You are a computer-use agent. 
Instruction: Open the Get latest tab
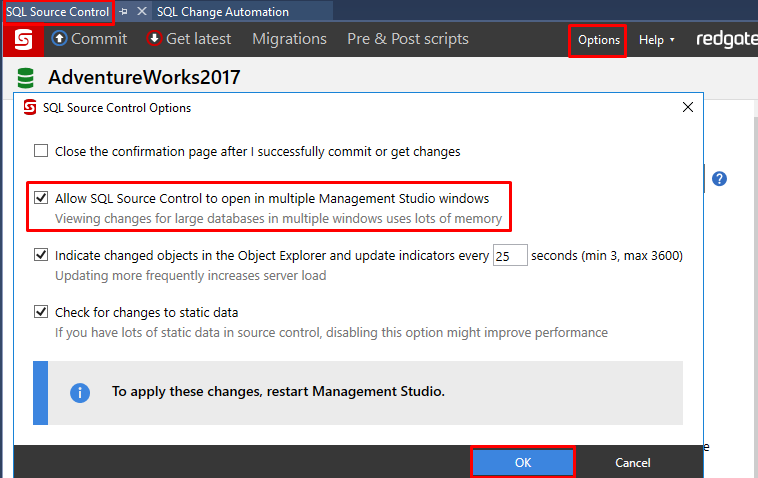[x=190, y=39]
